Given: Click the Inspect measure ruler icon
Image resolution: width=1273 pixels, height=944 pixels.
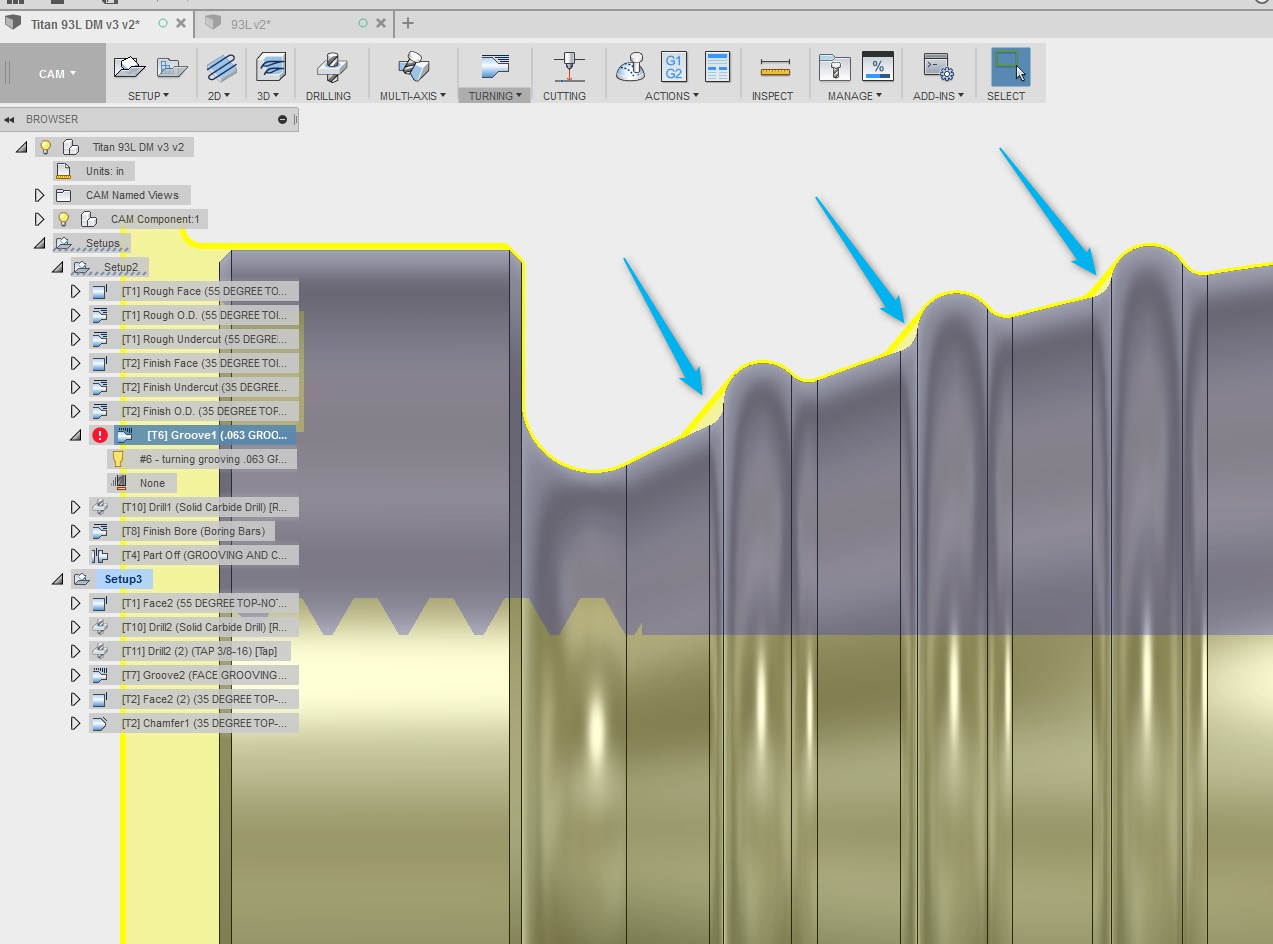Looking at the screenshot, I should [775, 68].
